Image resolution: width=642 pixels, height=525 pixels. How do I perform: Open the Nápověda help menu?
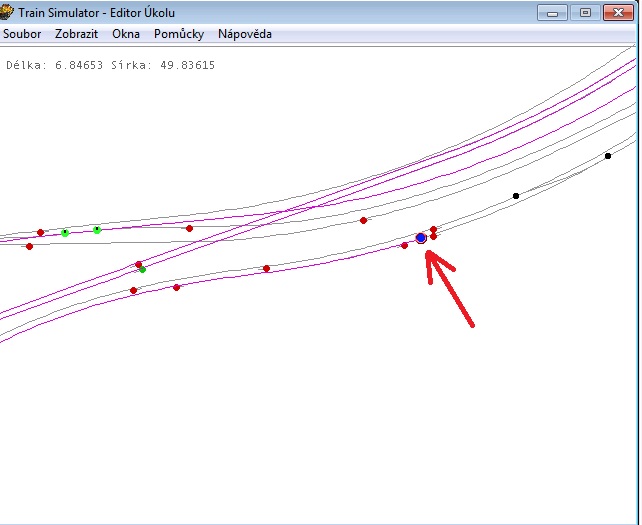coord(244,34)
